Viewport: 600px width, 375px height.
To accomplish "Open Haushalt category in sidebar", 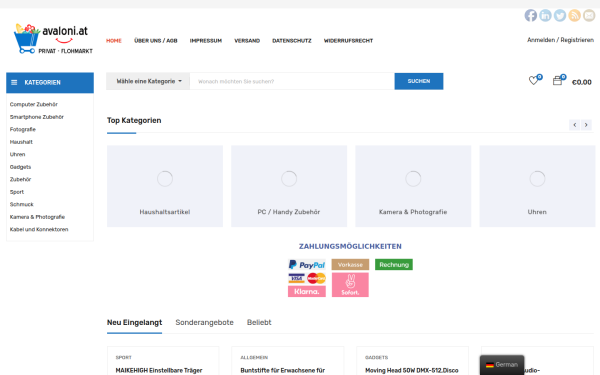I will pos(21,142).
